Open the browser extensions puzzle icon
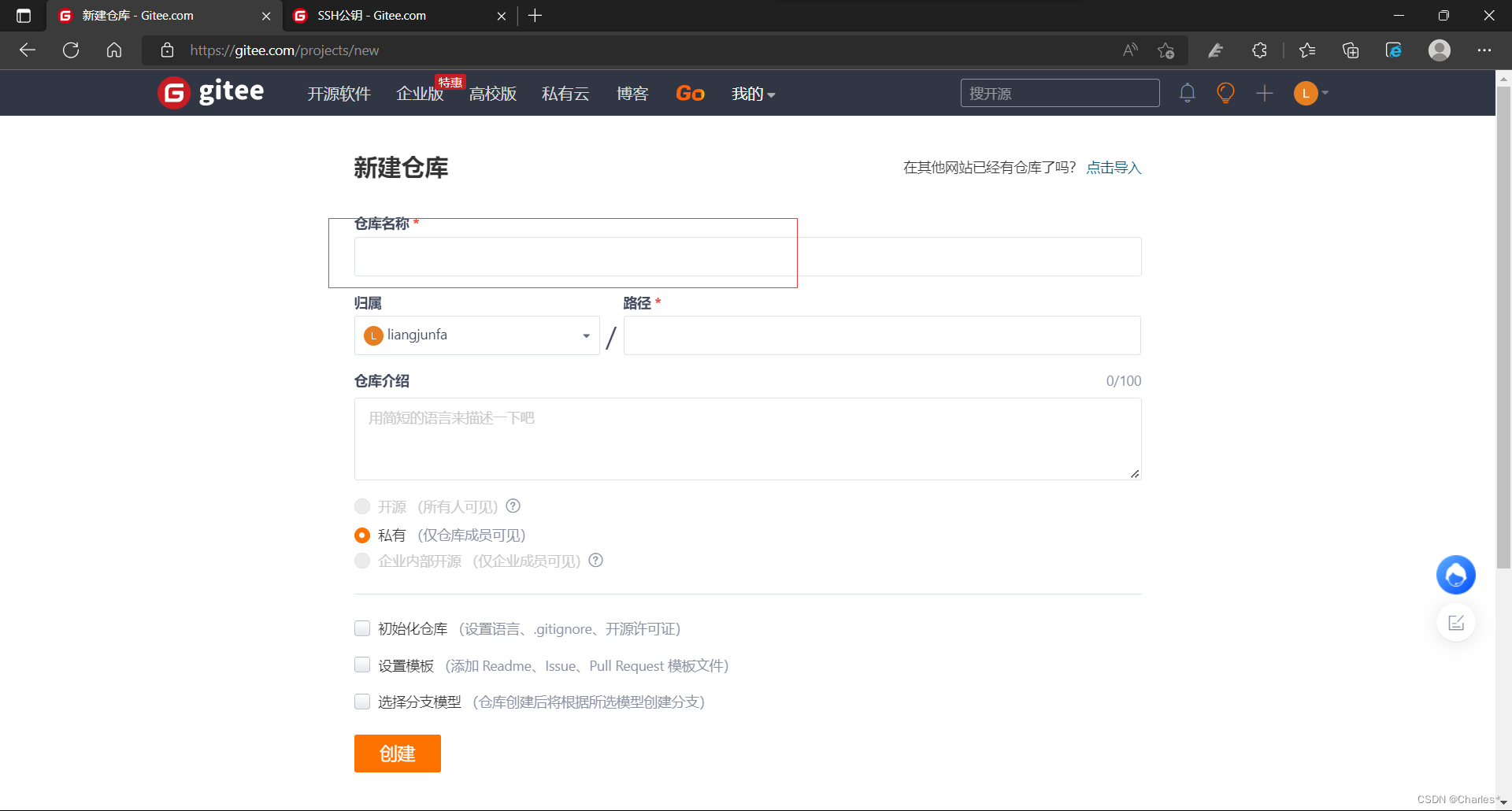The width and height of the screenshot is (1512, 811). [x=1259, y=50]
